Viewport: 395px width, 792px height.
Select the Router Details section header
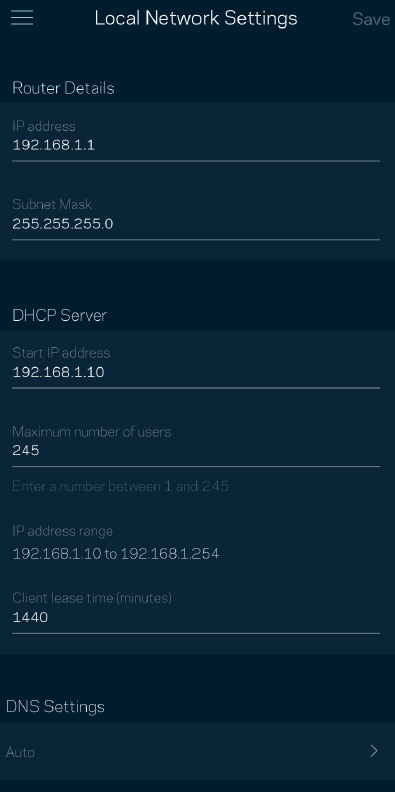63,88
